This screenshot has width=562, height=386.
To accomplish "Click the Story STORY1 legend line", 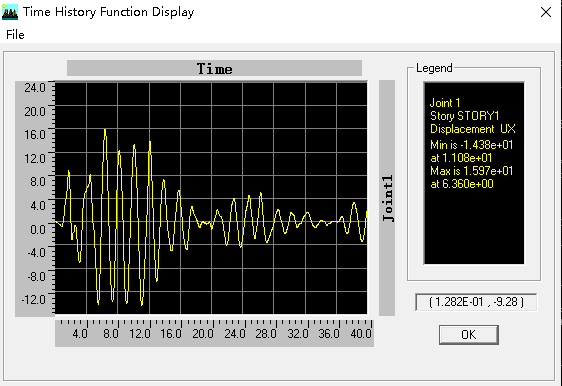I will pyautogui.click(x=465, y=116).
